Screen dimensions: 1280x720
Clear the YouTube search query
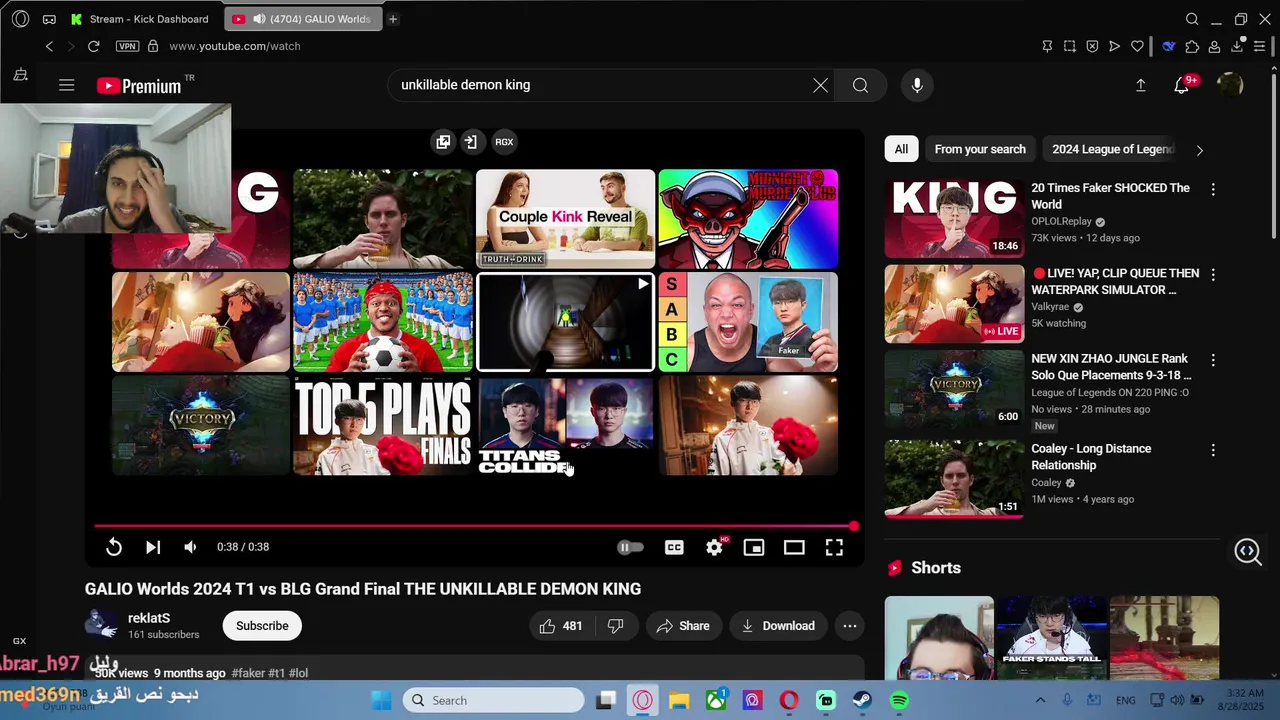(x=820, y=85)
